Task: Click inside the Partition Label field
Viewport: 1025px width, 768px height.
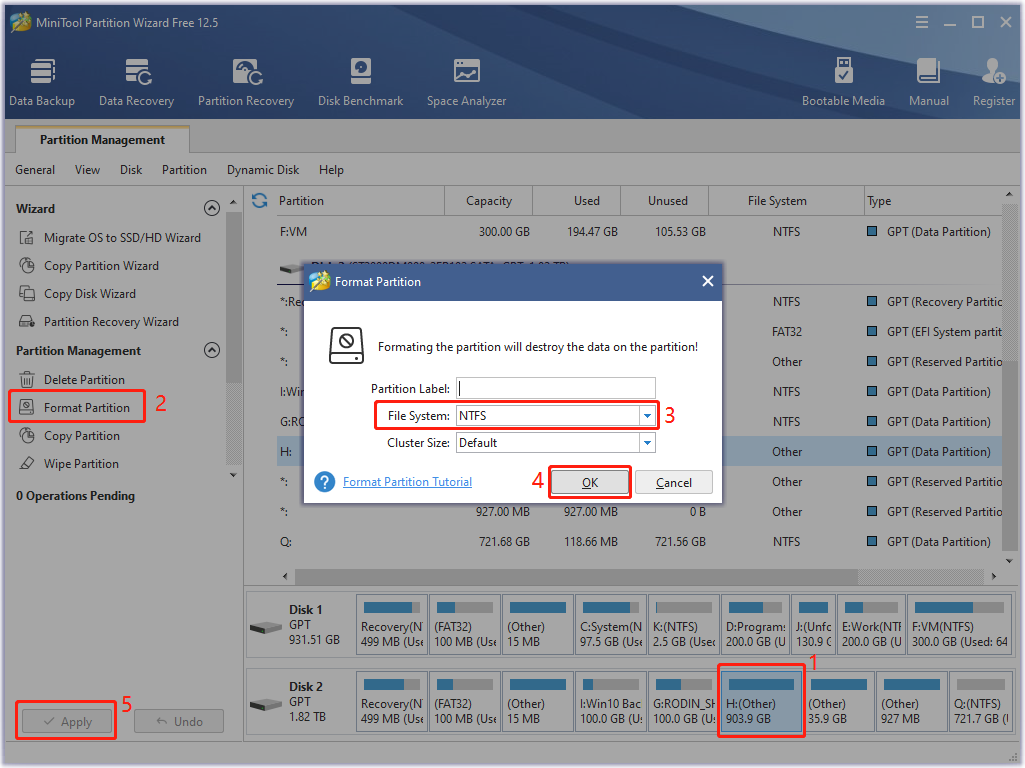Action: pos(556,387)
